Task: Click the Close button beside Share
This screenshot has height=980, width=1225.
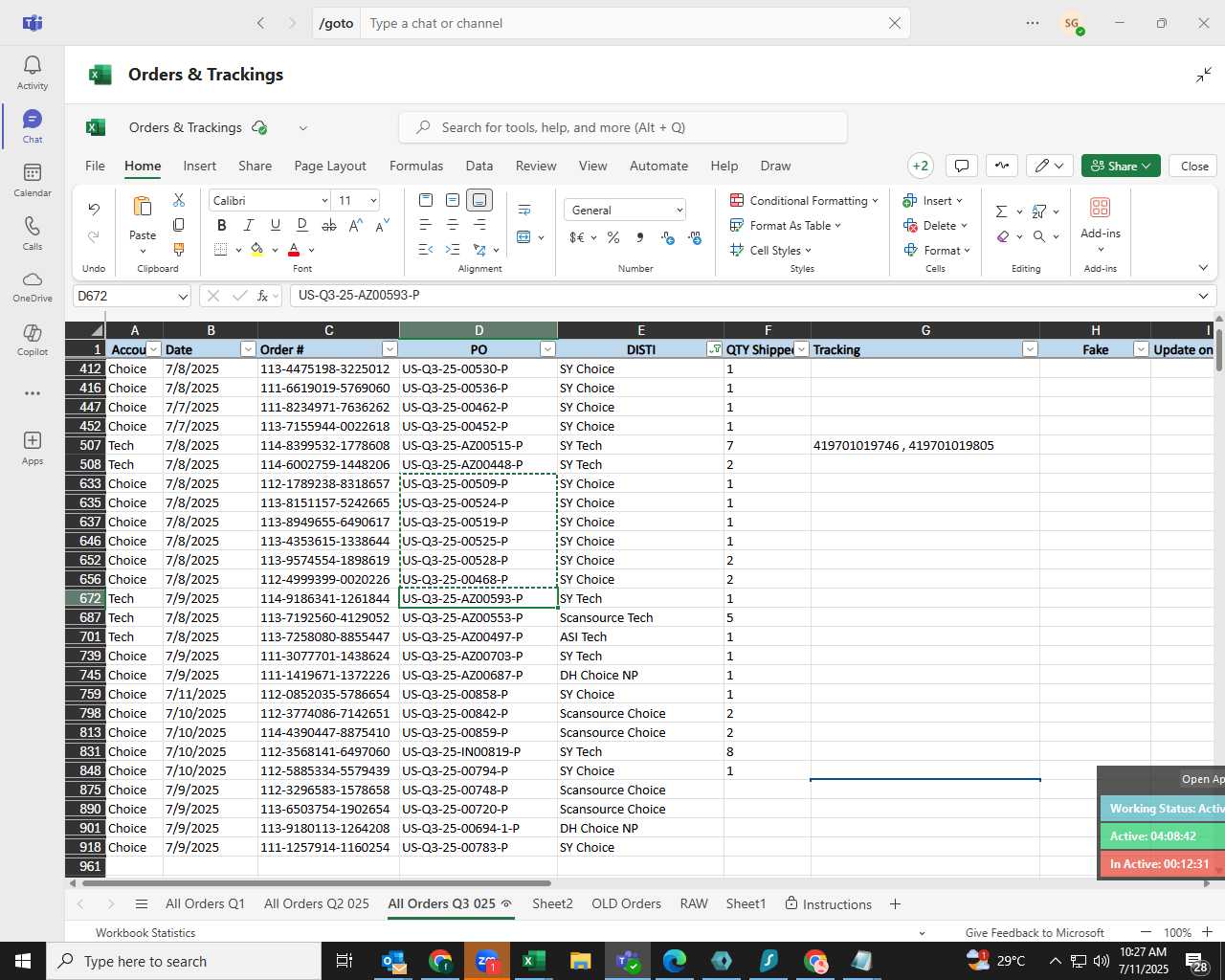Action: [1194, 166]
